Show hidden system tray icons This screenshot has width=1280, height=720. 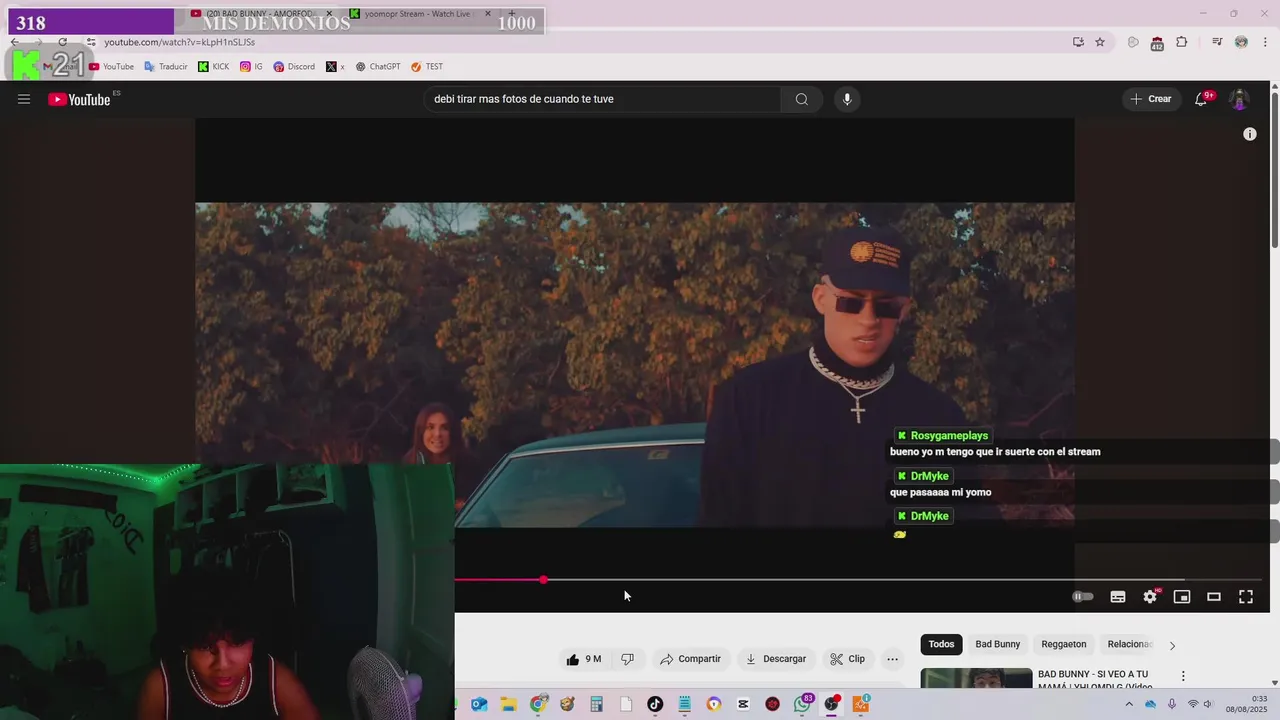pyautogui.click(x=1129, y=704)
